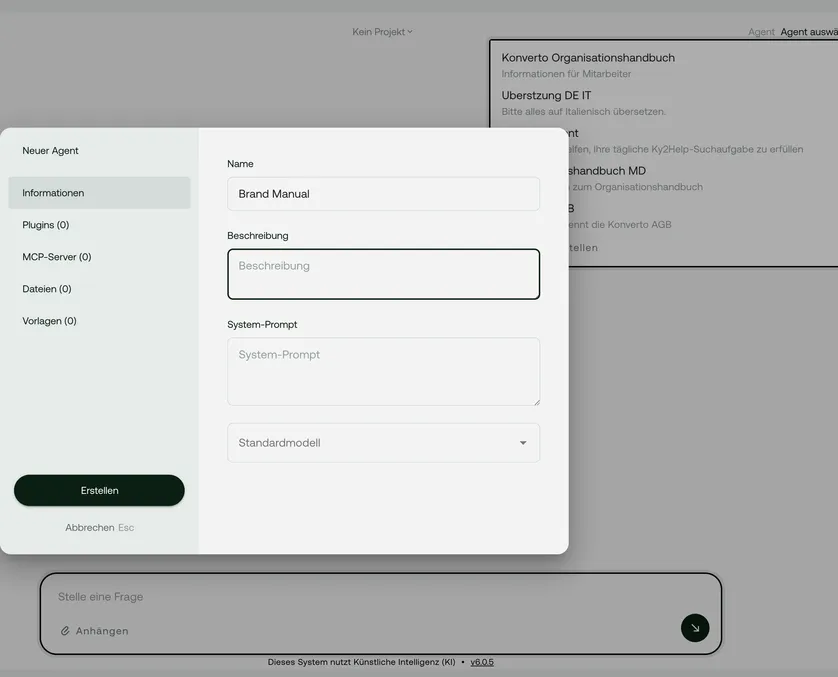838x677 pixels.
Task: Open the v6.0.5 version link
Action: point(482,662)
